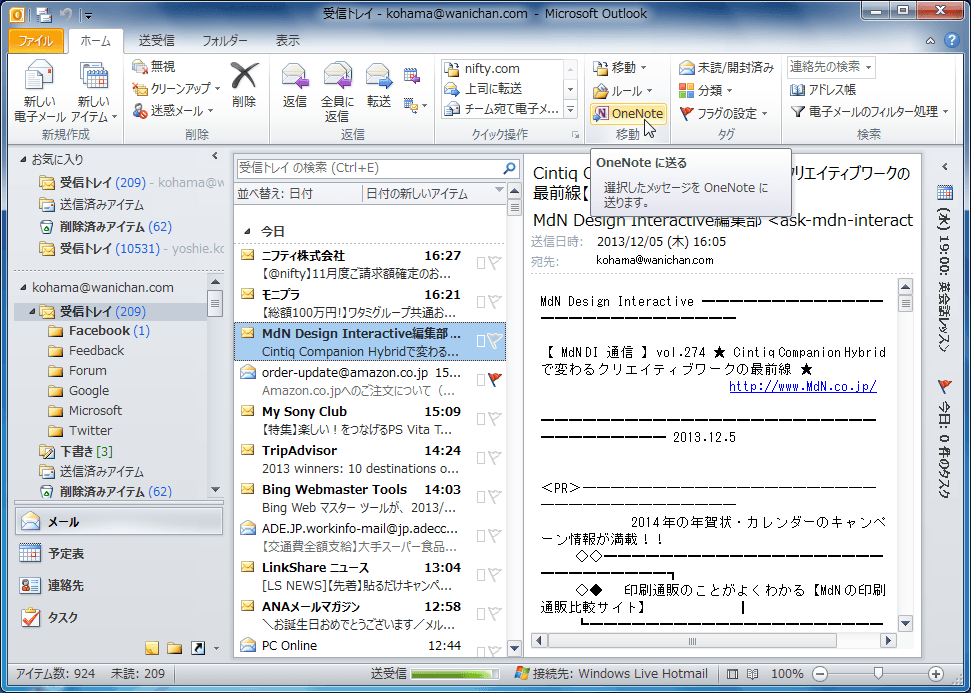Viewport: 971px width, 693px height.
Task: Collapse the 今日 group header
Action: click(x=247, y=232)
